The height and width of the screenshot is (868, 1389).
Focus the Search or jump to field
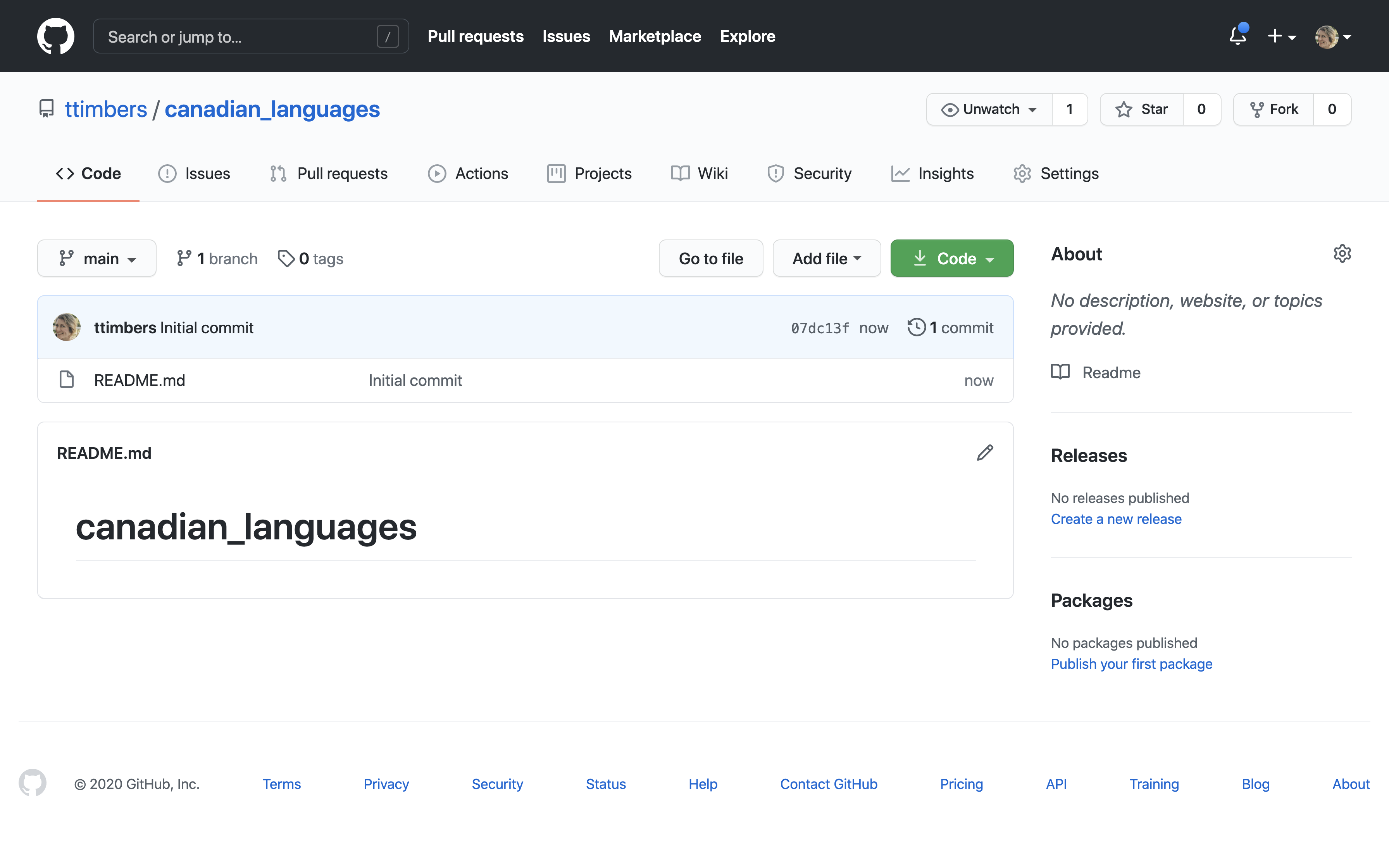click(241, 37)
